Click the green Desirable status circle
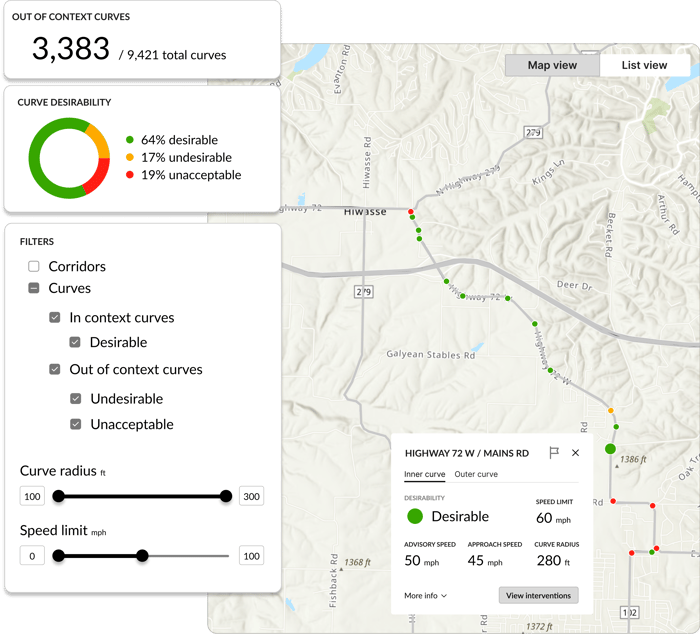 [x=414, y=516]
